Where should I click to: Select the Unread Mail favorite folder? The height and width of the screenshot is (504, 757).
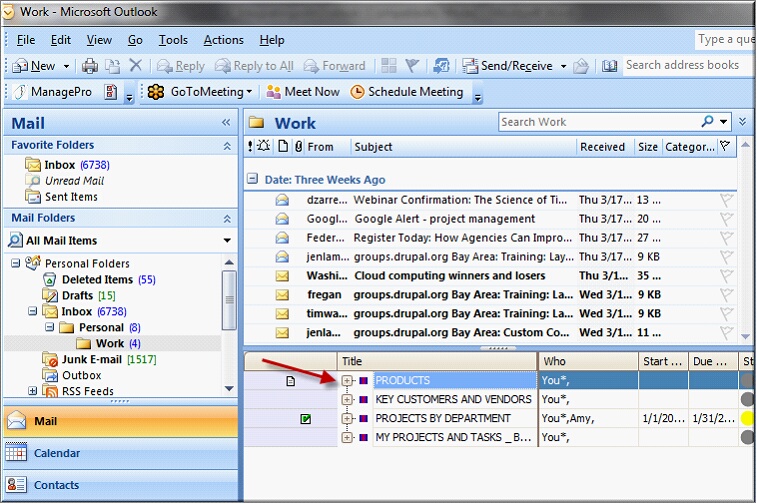point(74,181)
